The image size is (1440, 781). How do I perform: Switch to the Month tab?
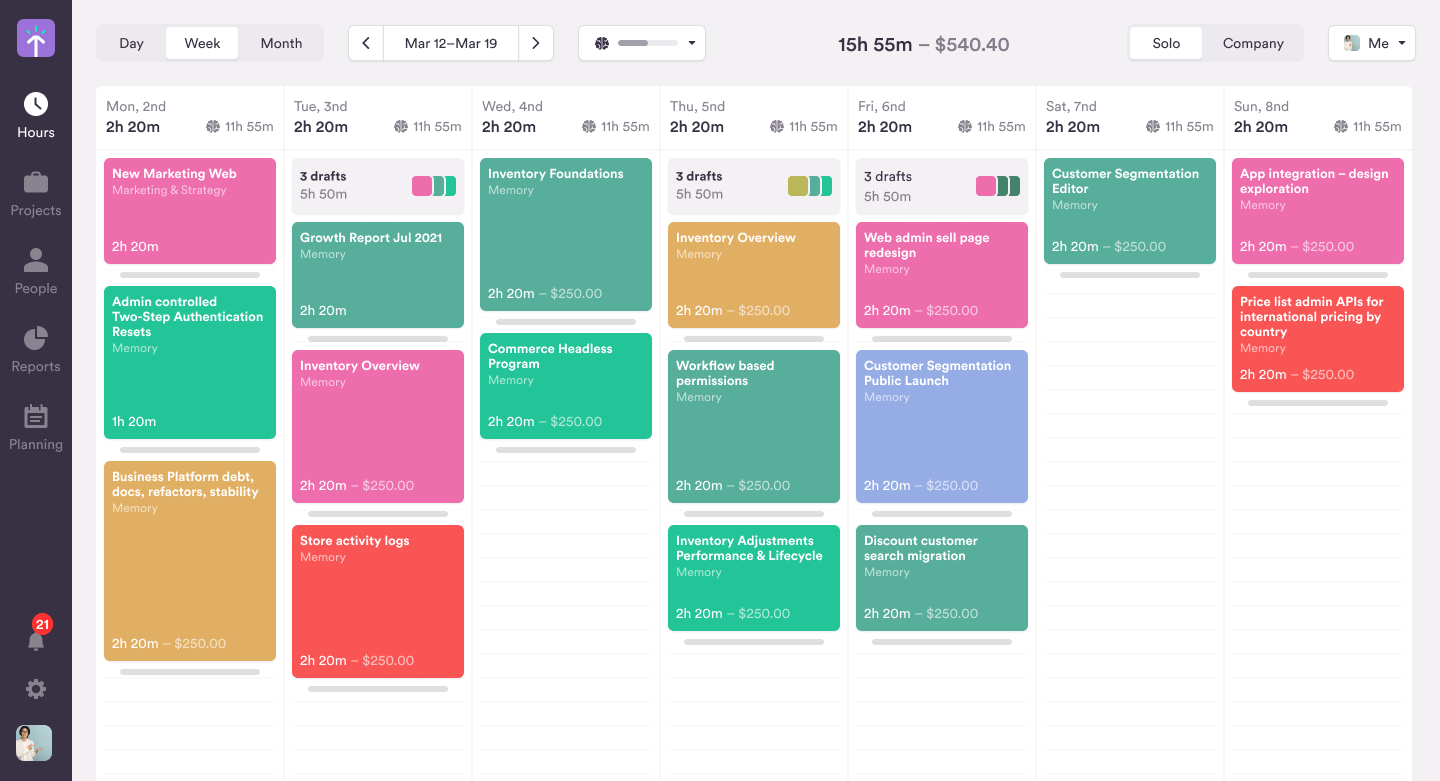tap(281, 43)
